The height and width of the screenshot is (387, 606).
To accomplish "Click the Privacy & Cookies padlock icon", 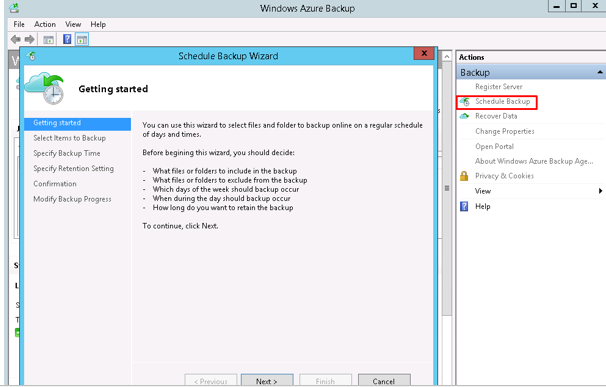I will tap(464, 176).
